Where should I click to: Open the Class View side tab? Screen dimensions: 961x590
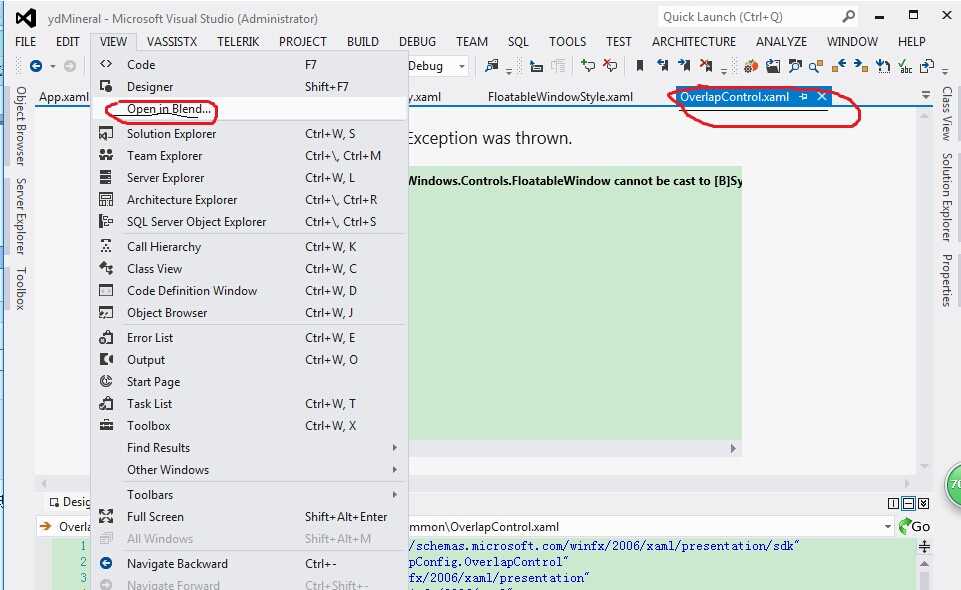tap(948, 113)
